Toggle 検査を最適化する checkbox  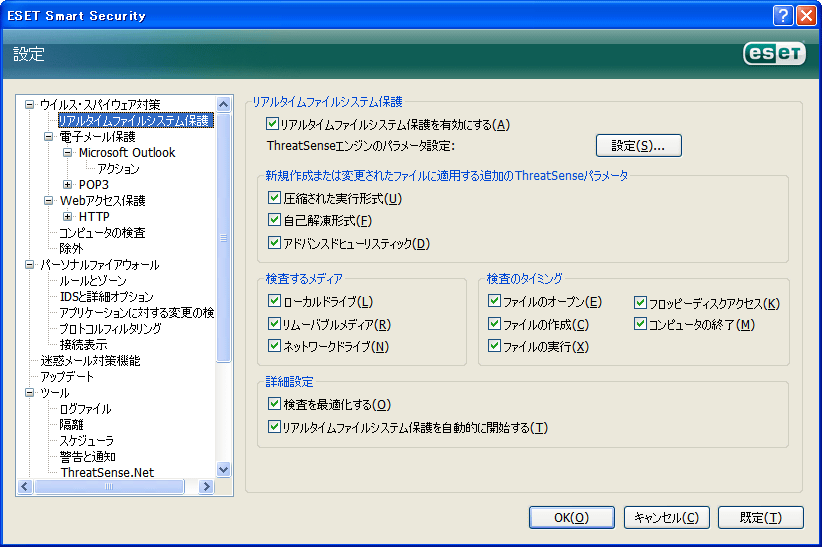coord(274,404)
